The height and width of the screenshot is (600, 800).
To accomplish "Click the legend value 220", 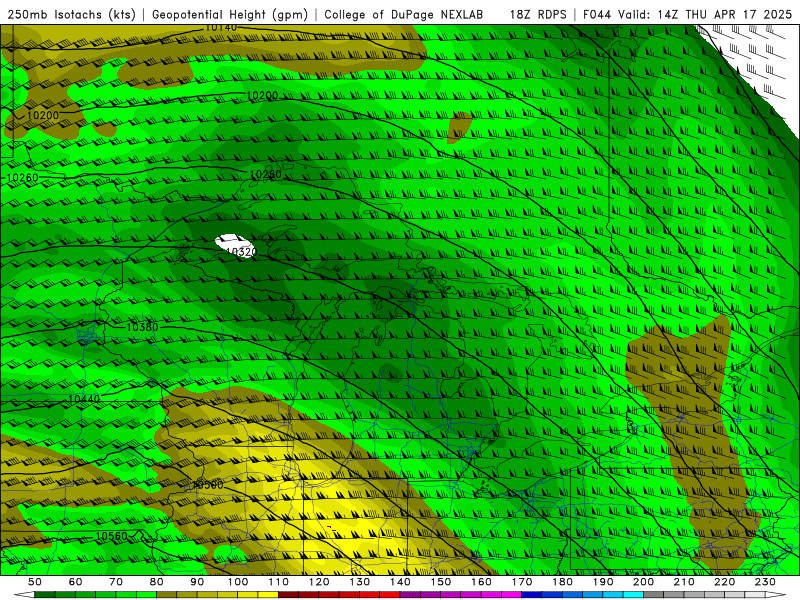I will tap(726, 582).
